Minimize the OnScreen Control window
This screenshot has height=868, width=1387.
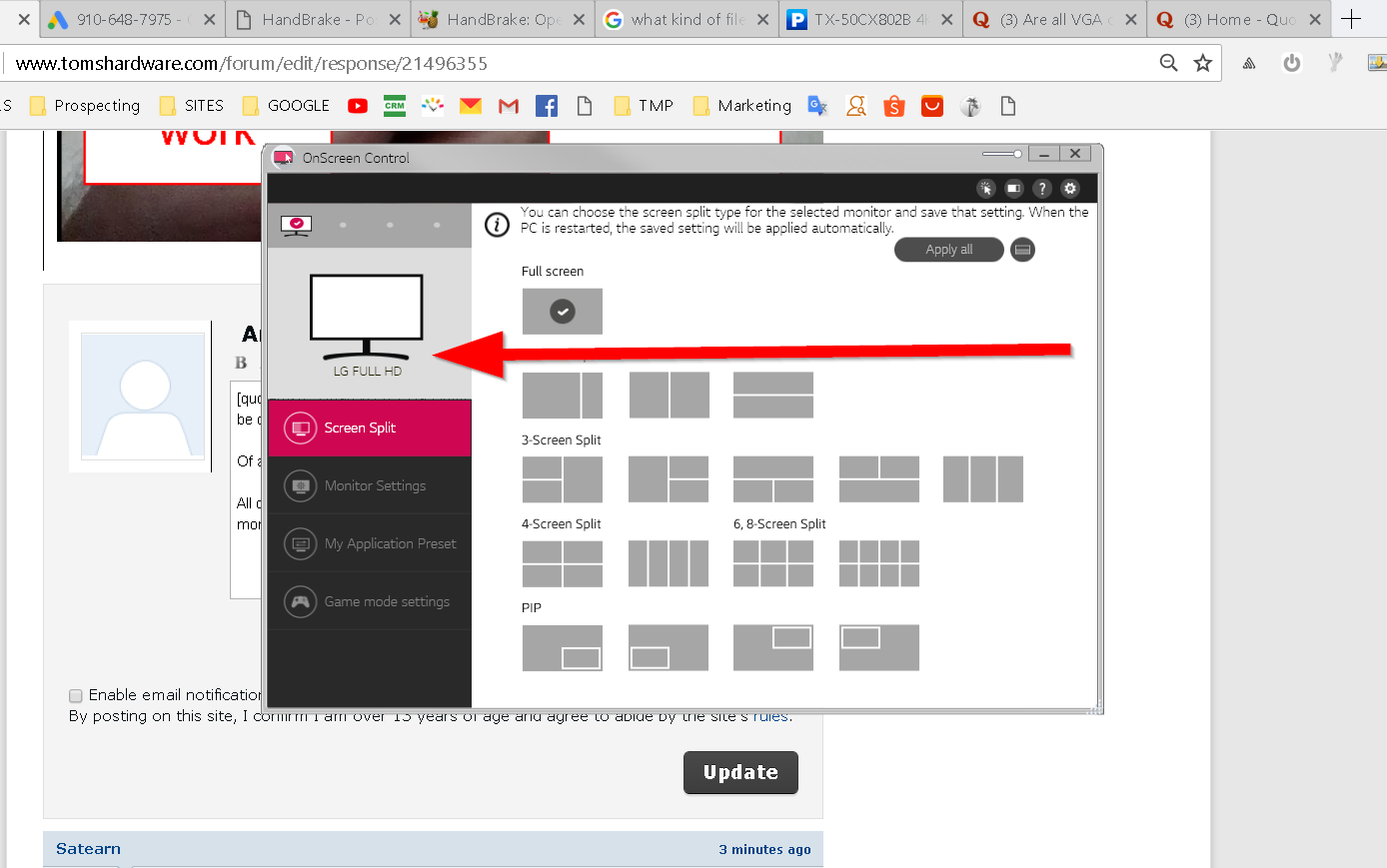click(1043, 154)
